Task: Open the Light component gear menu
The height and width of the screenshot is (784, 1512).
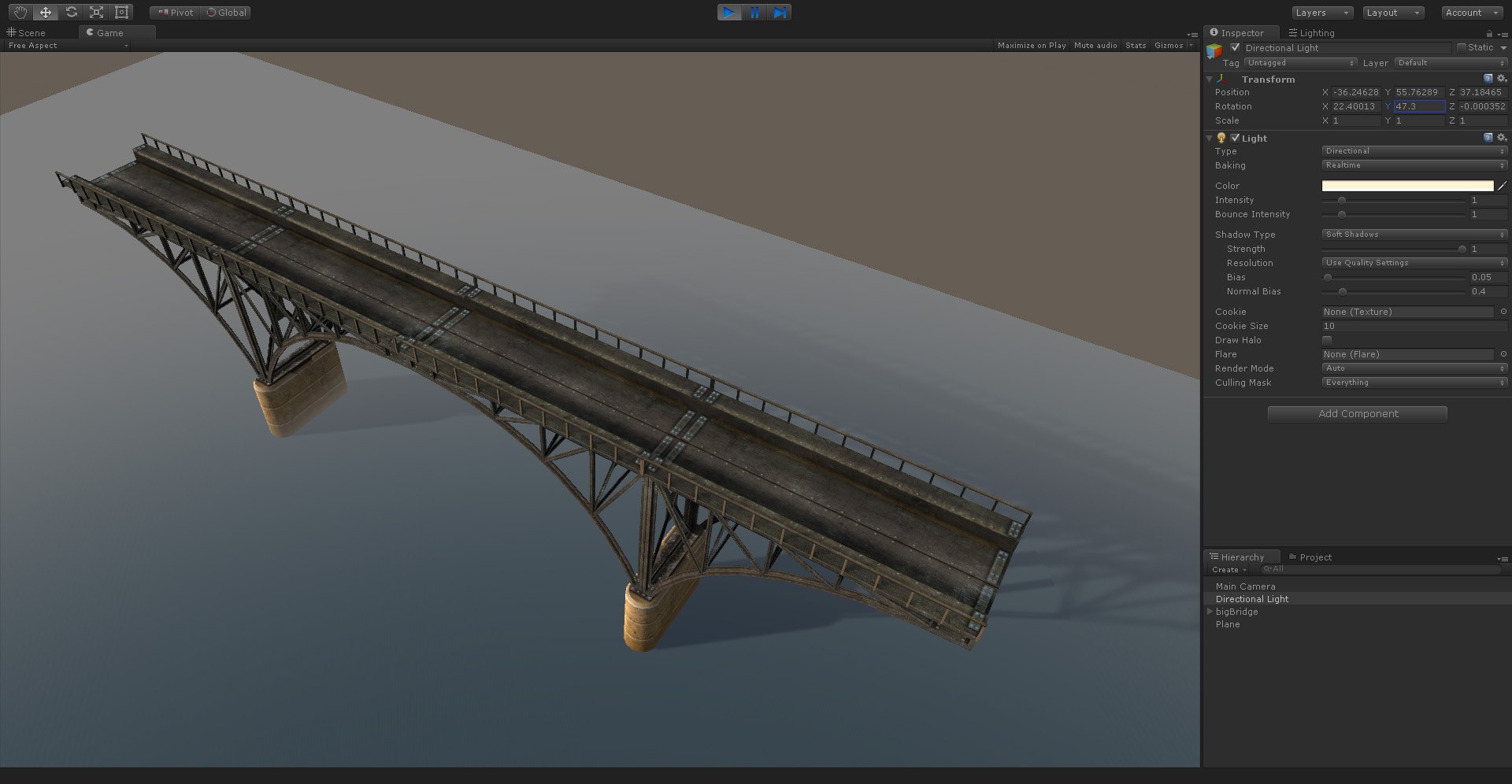Action: pos(1501,138)
